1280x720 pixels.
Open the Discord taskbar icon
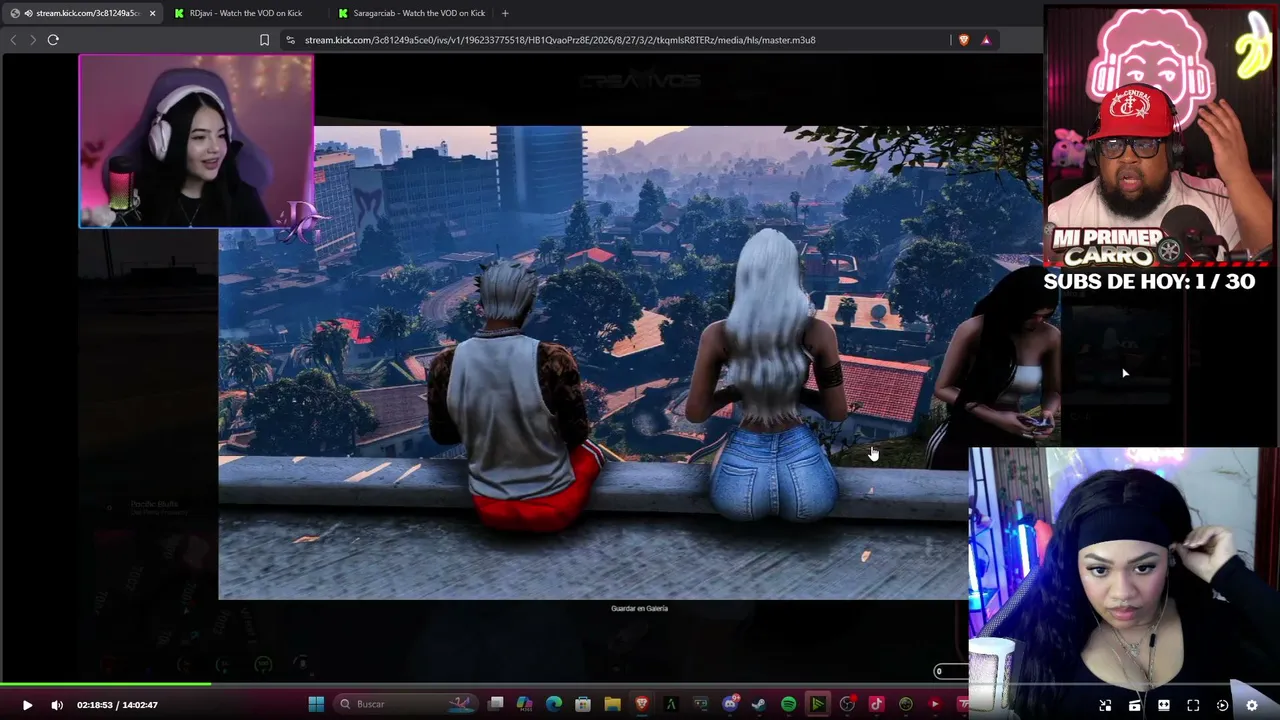(730, 704)
